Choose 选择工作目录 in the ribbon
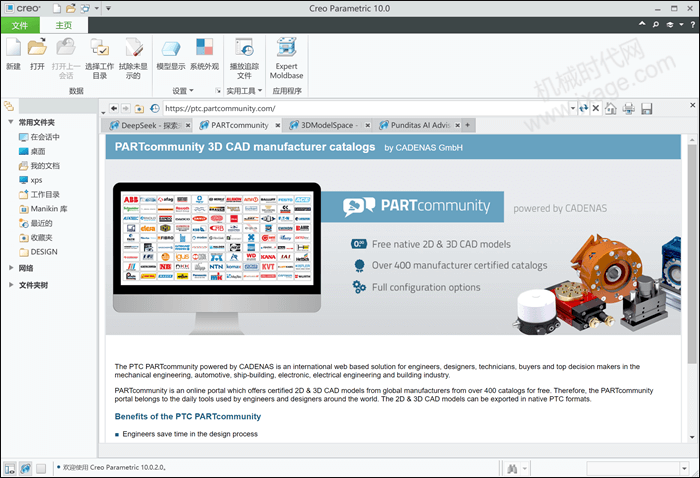This screenshot has width=700, height=478. [99, 48]
